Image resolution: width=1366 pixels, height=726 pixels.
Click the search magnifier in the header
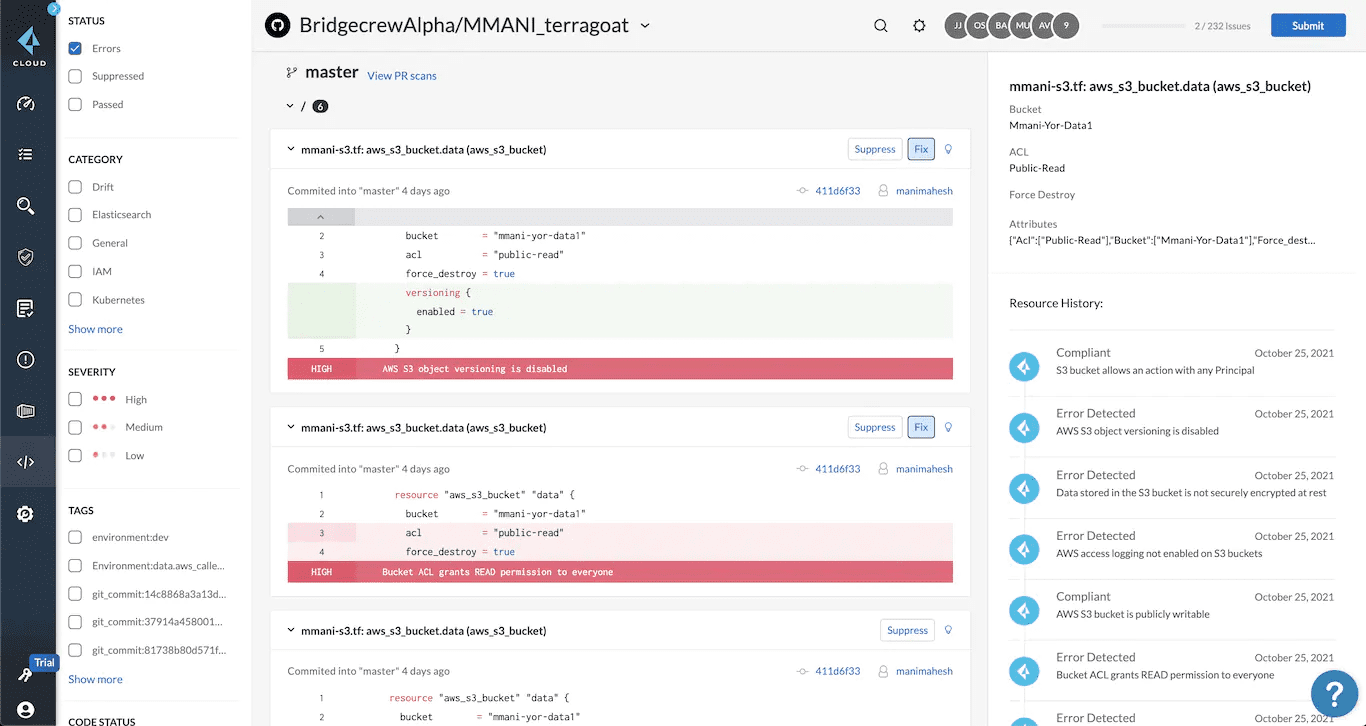881,26
